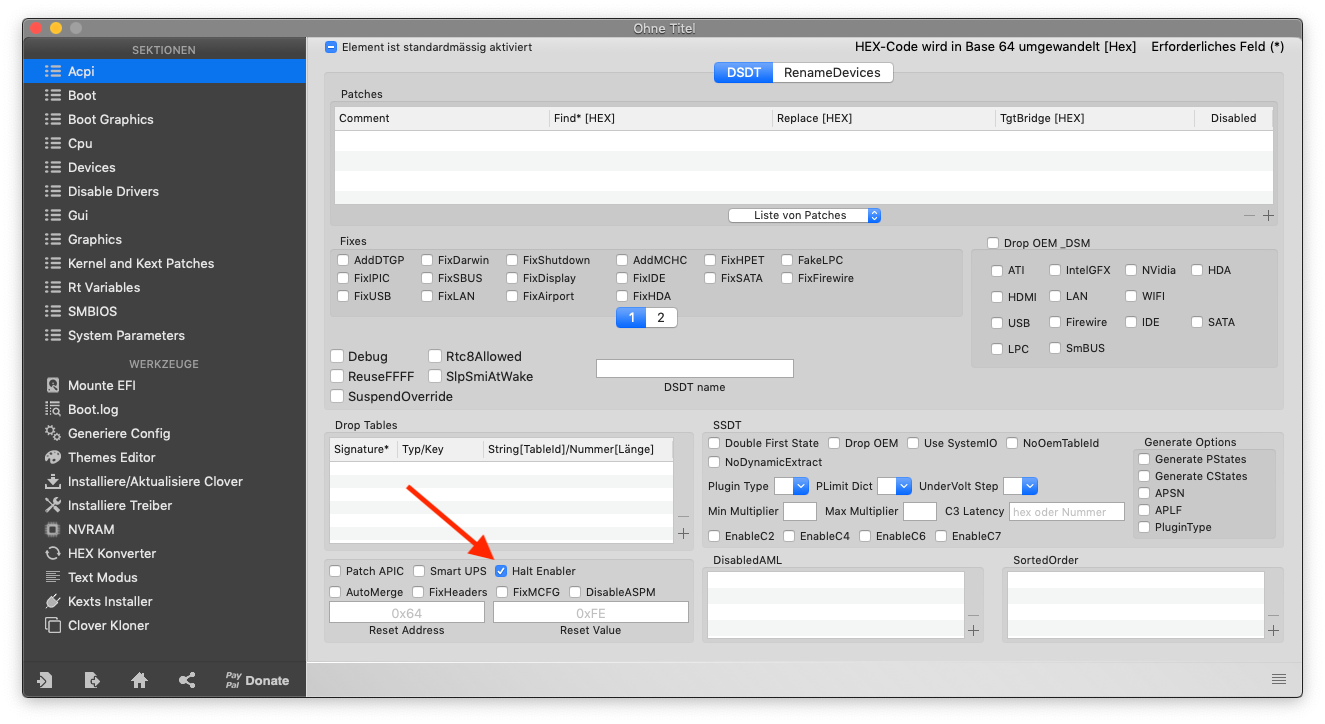
Task: Select the Boot section
Action: [164, 95]
